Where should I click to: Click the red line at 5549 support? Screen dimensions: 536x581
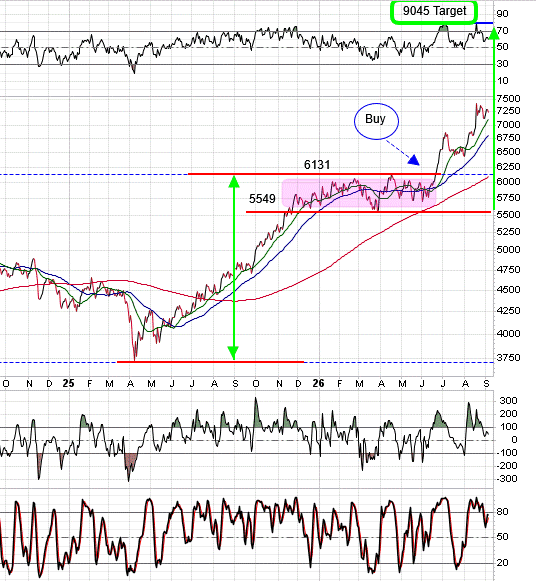pyautogui.click(x=369, y=212)
